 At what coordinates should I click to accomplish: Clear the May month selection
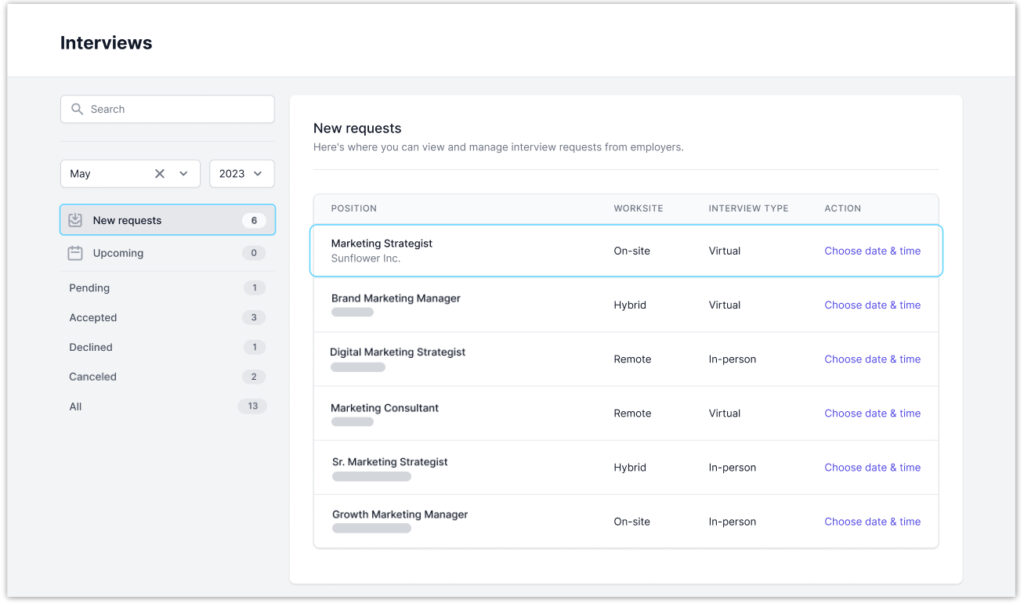[x=160, y=173]
